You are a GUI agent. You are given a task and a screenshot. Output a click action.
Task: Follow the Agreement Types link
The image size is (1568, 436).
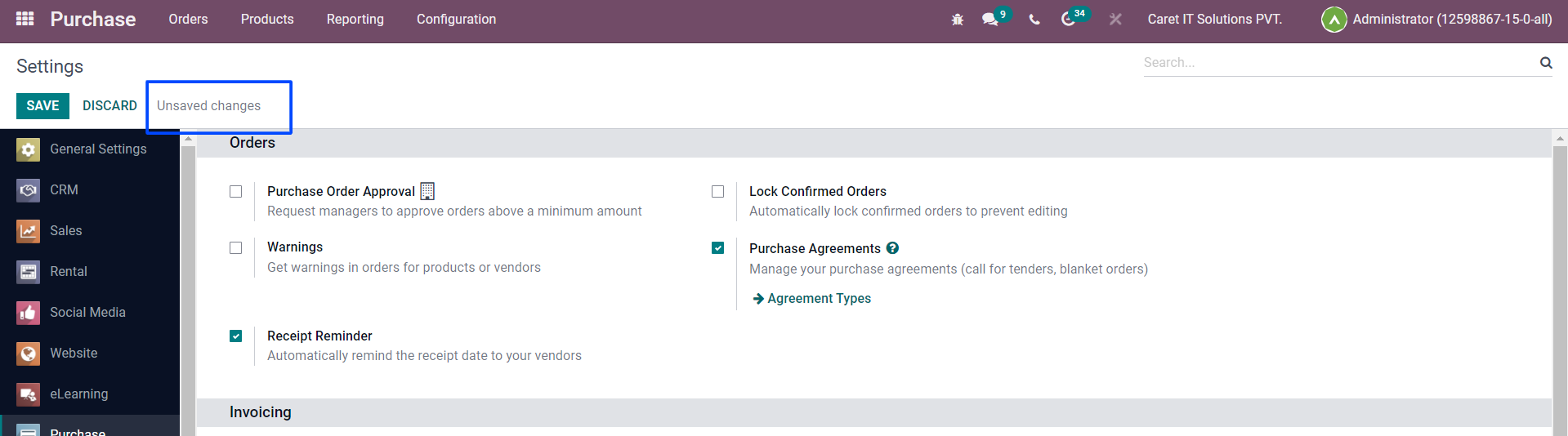(x=819, y=299)
